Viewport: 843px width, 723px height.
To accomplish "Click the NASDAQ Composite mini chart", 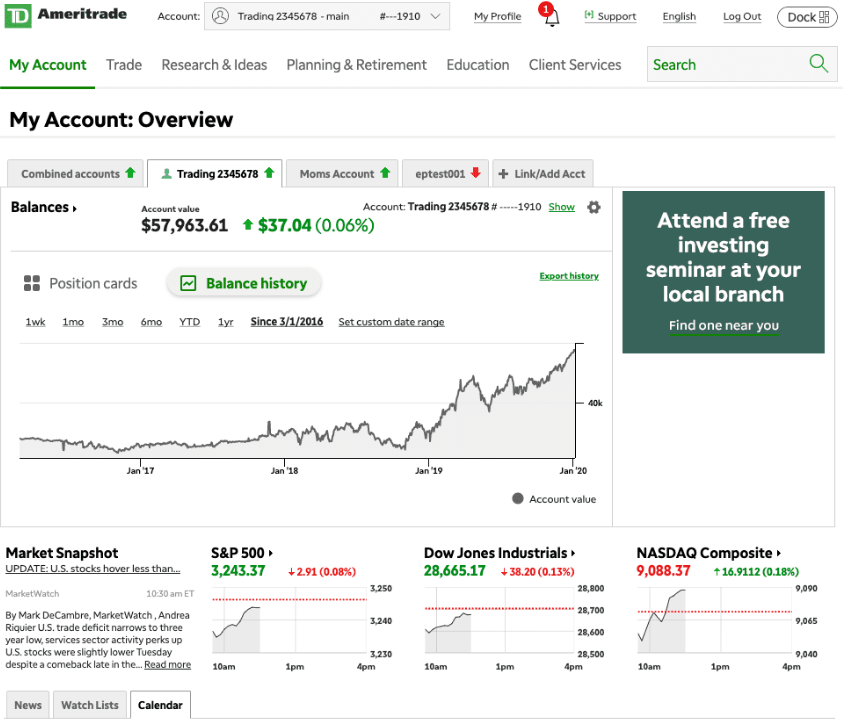I will point(715,620).
